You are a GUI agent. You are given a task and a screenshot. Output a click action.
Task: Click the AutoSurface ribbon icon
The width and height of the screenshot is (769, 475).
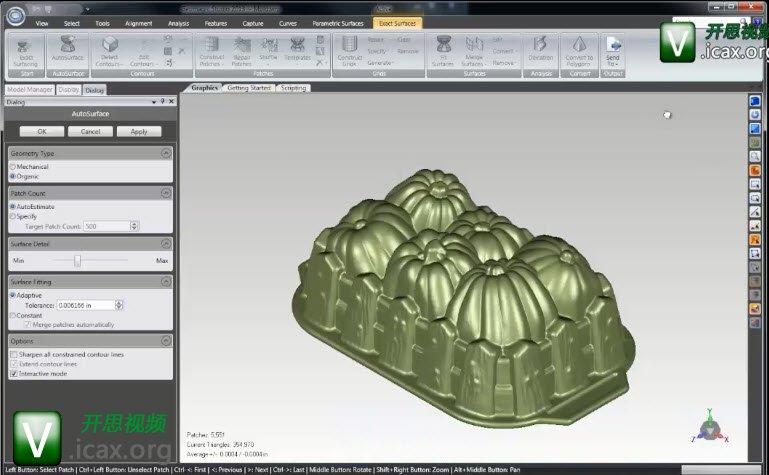click(67, 47)
